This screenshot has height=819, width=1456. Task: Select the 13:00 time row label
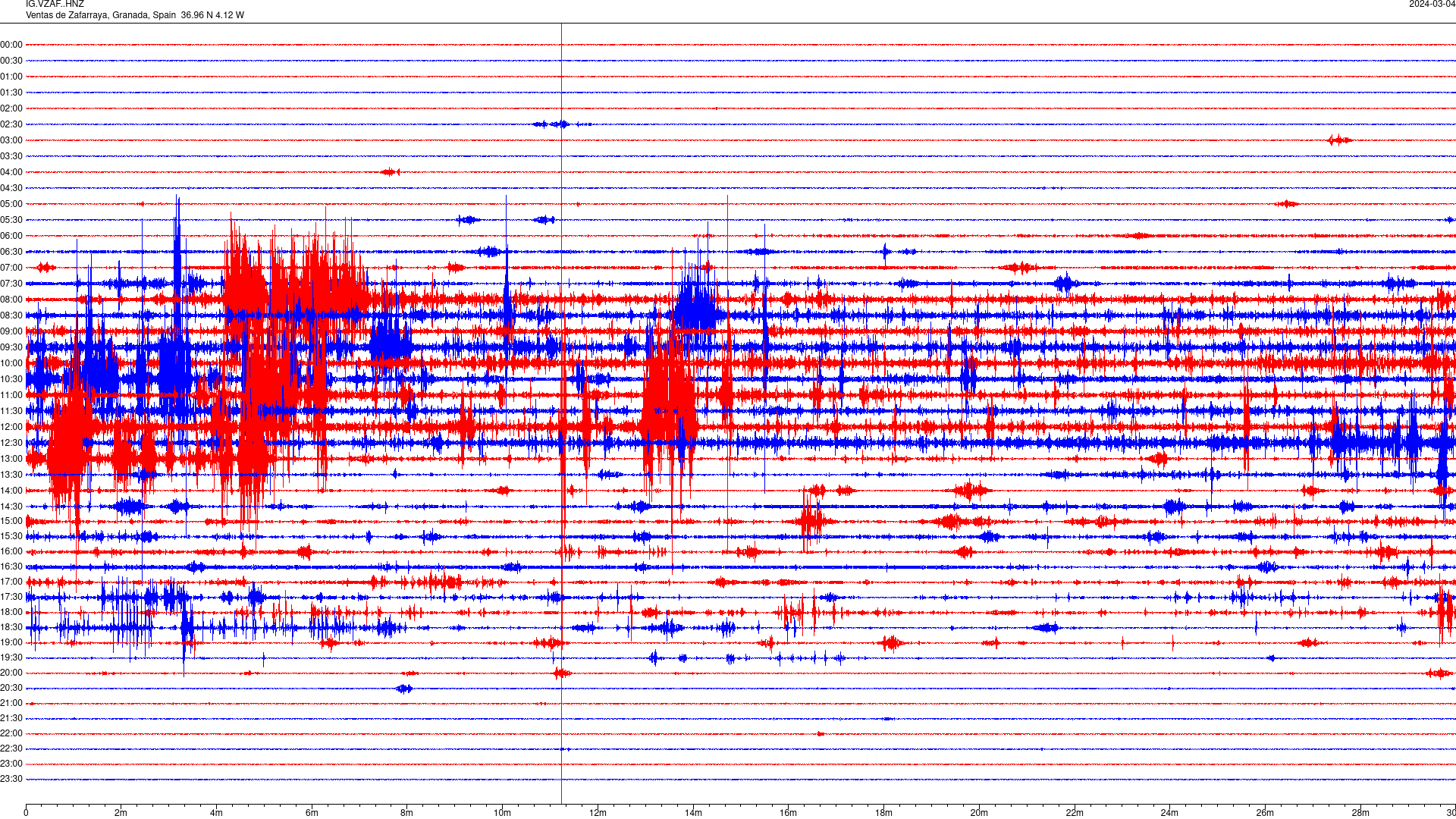tap(11, 459)
